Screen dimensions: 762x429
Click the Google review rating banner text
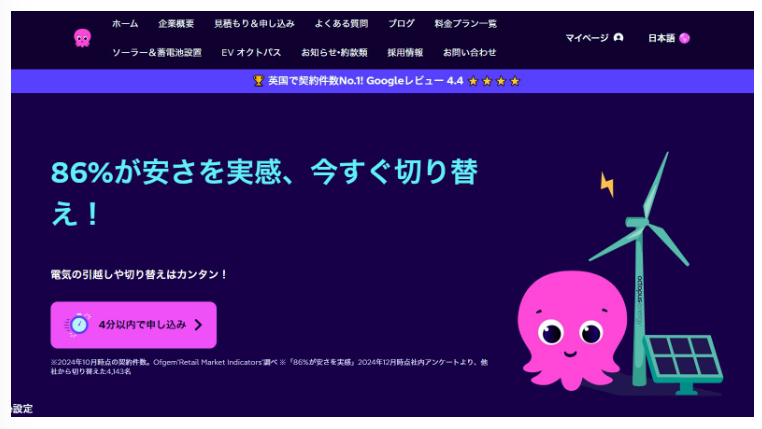tap(365, 81)
